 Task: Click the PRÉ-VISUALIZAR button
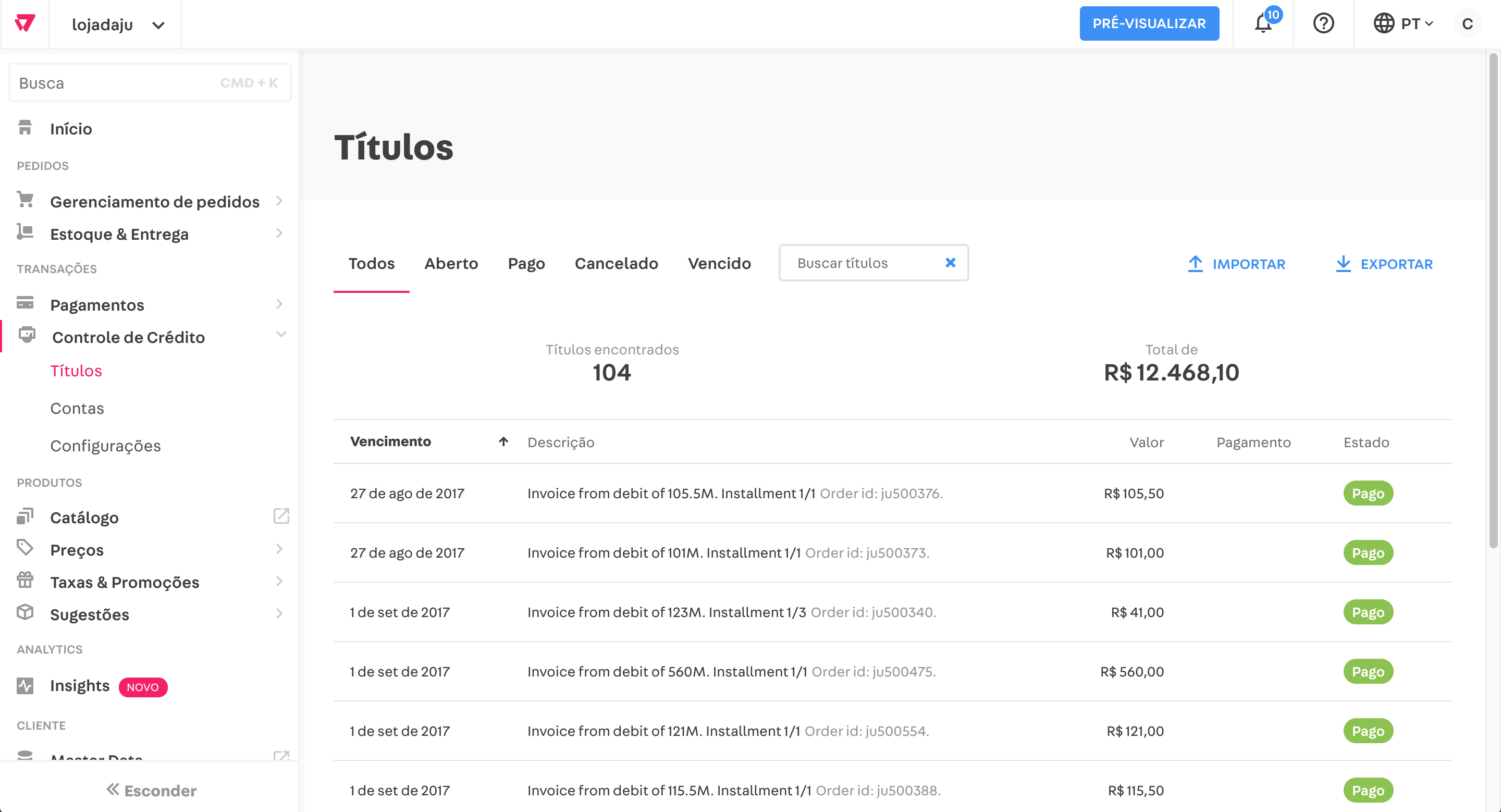(1149, 23)
